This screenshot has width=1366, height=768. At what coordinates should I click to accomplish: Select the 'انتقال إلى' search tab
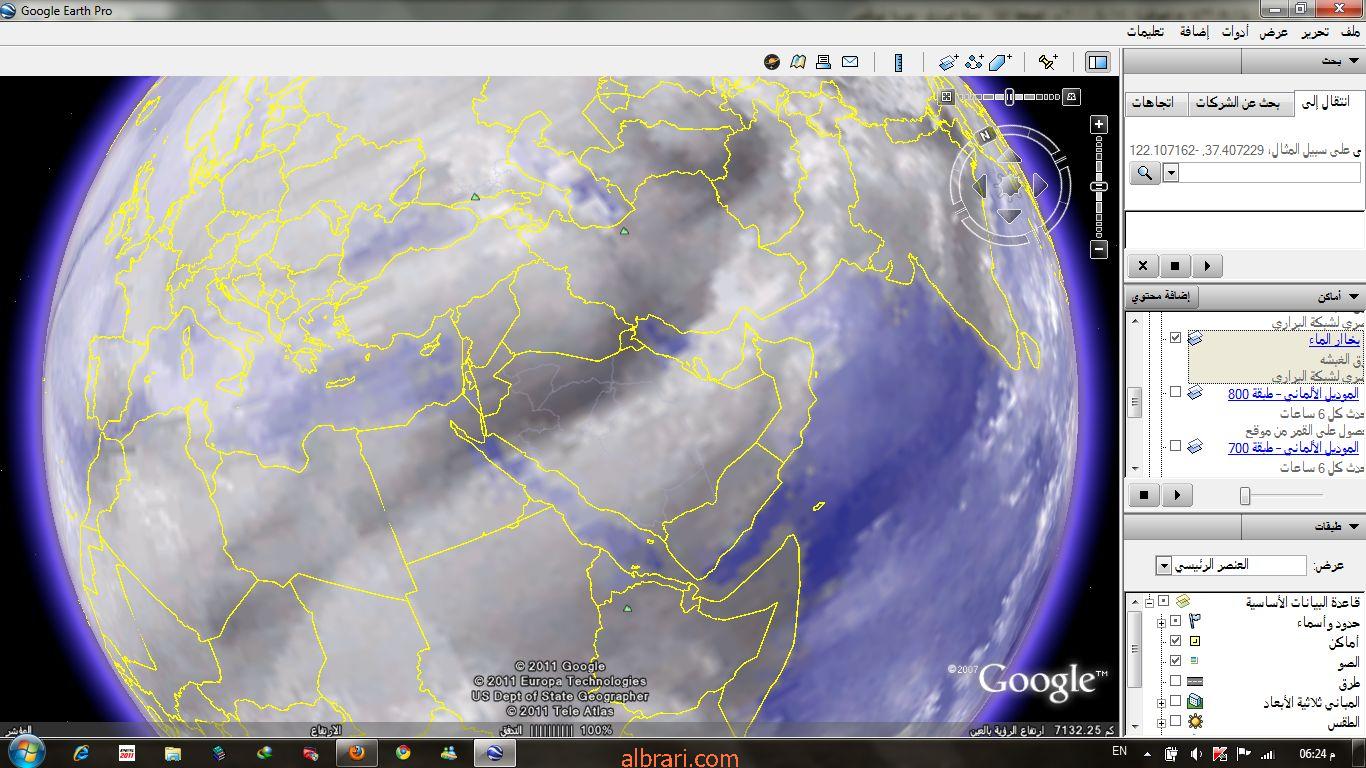click(x=1329, y=103)
